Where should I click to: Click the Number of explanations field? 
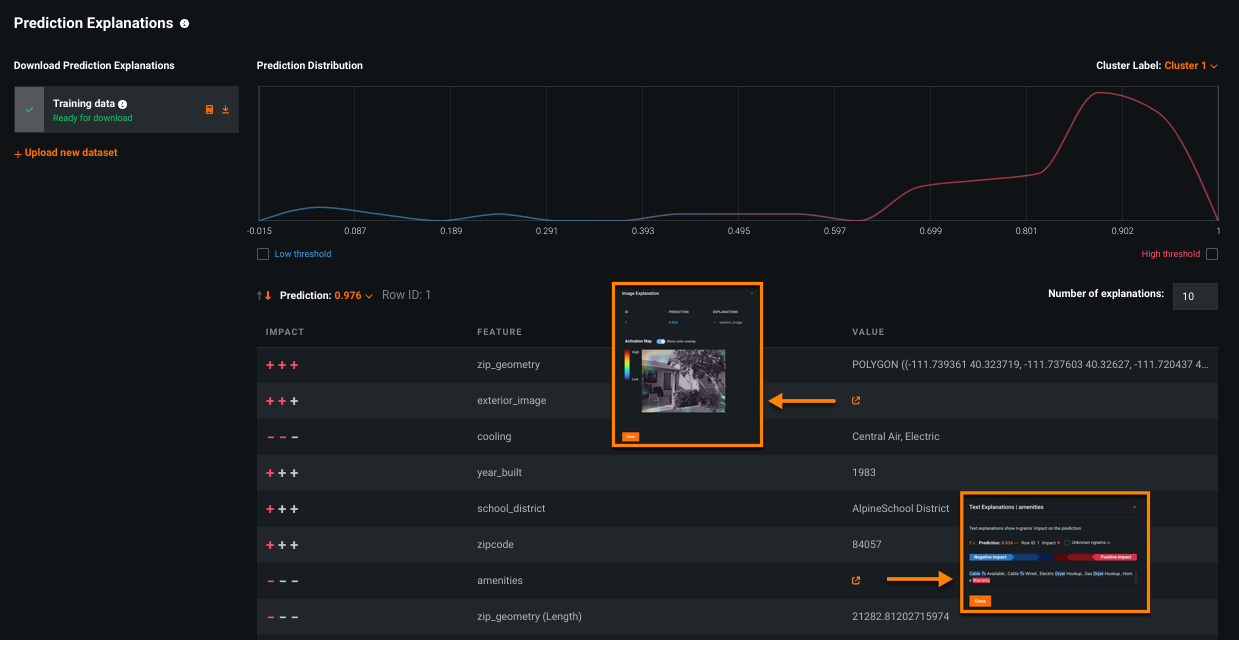click(1194, 296)
